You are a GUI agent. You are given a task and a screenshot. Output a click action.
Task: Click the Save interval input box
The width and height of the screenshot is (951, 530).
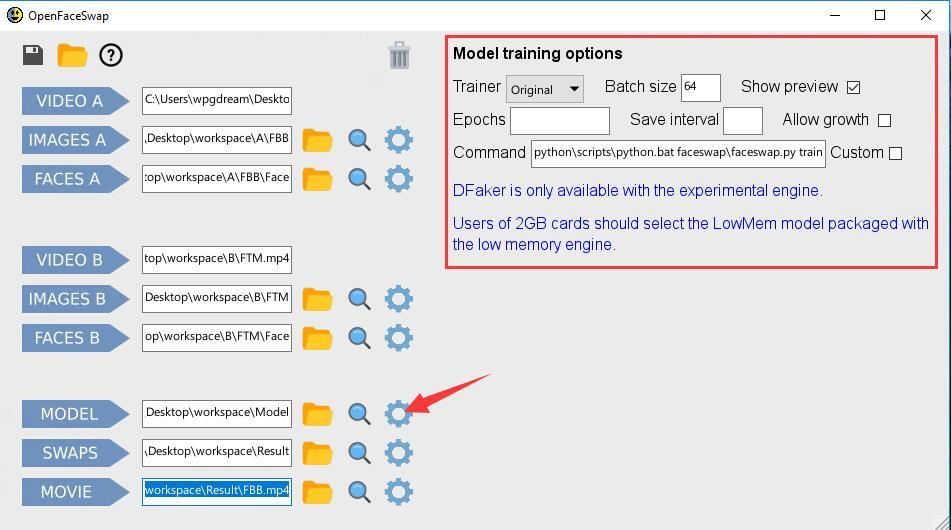click(x=742, y=121)
